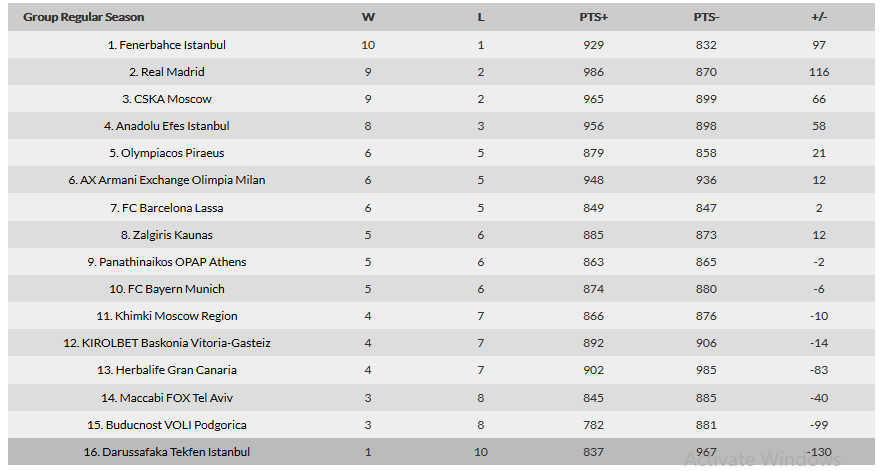The width and height of the screenshot is (883, 471).
Task: Sort standings by the W column header
Action: 368,17
